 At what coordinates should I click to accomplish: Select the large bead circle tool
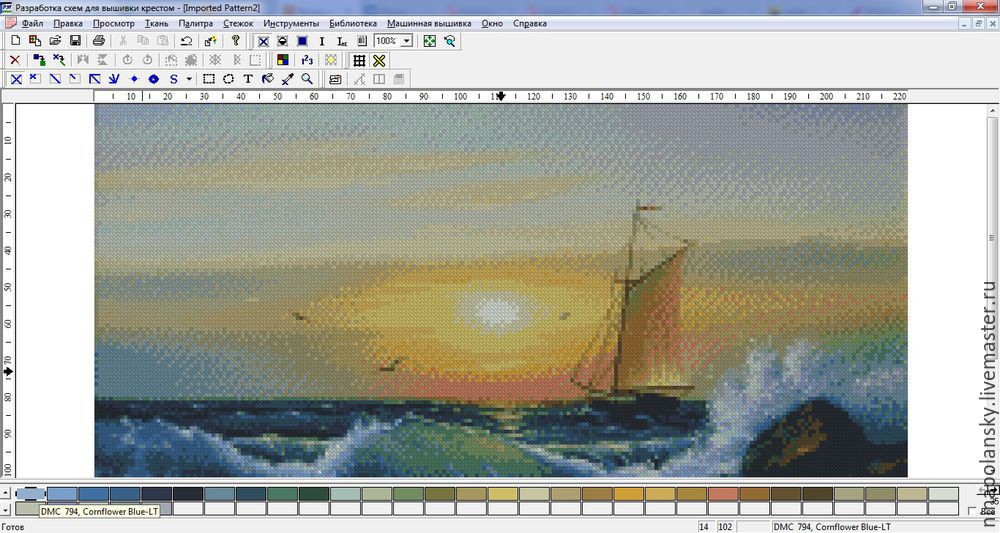(154, 79)
